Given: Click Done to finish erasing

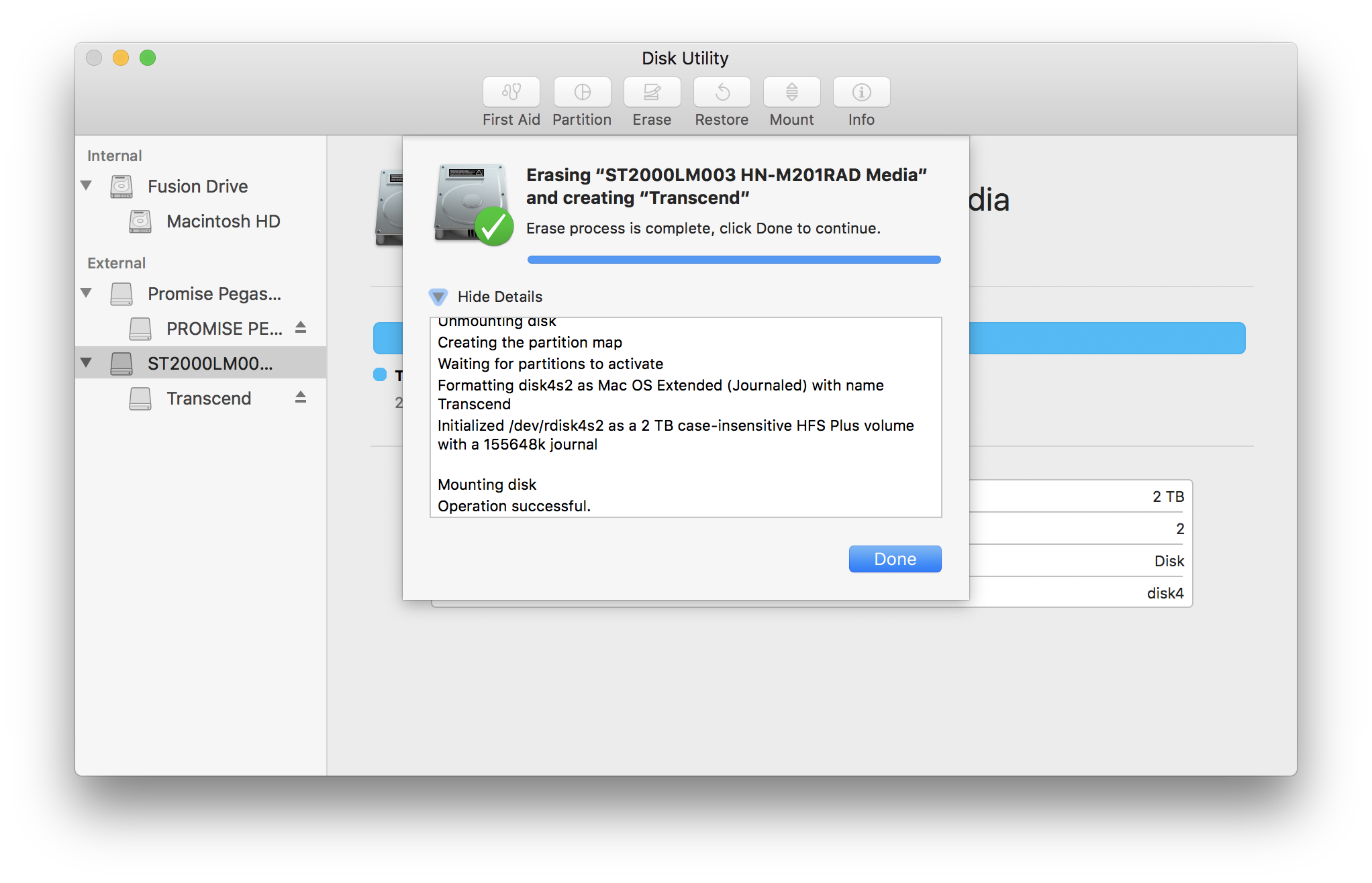Looking at the screenshot, I should coord(895,558).
